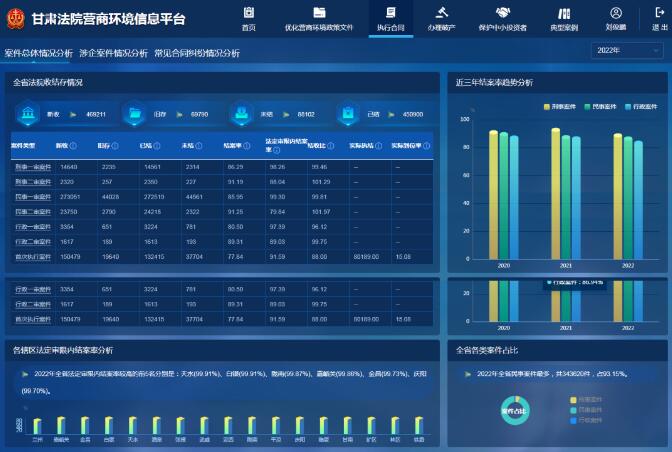
Task: Switch to 涉企案件情况分析 tab
Action: point(113,53)
